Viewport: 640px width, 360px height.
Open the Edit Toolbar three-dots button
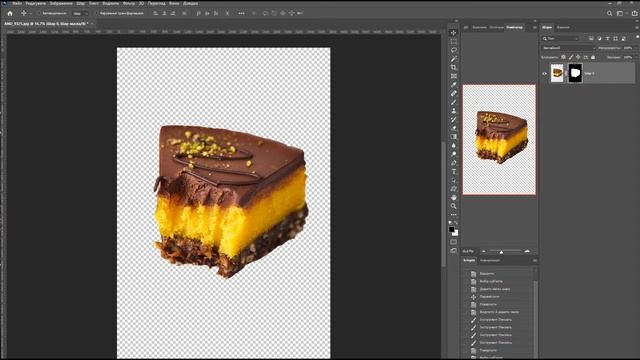coord(453,215)
